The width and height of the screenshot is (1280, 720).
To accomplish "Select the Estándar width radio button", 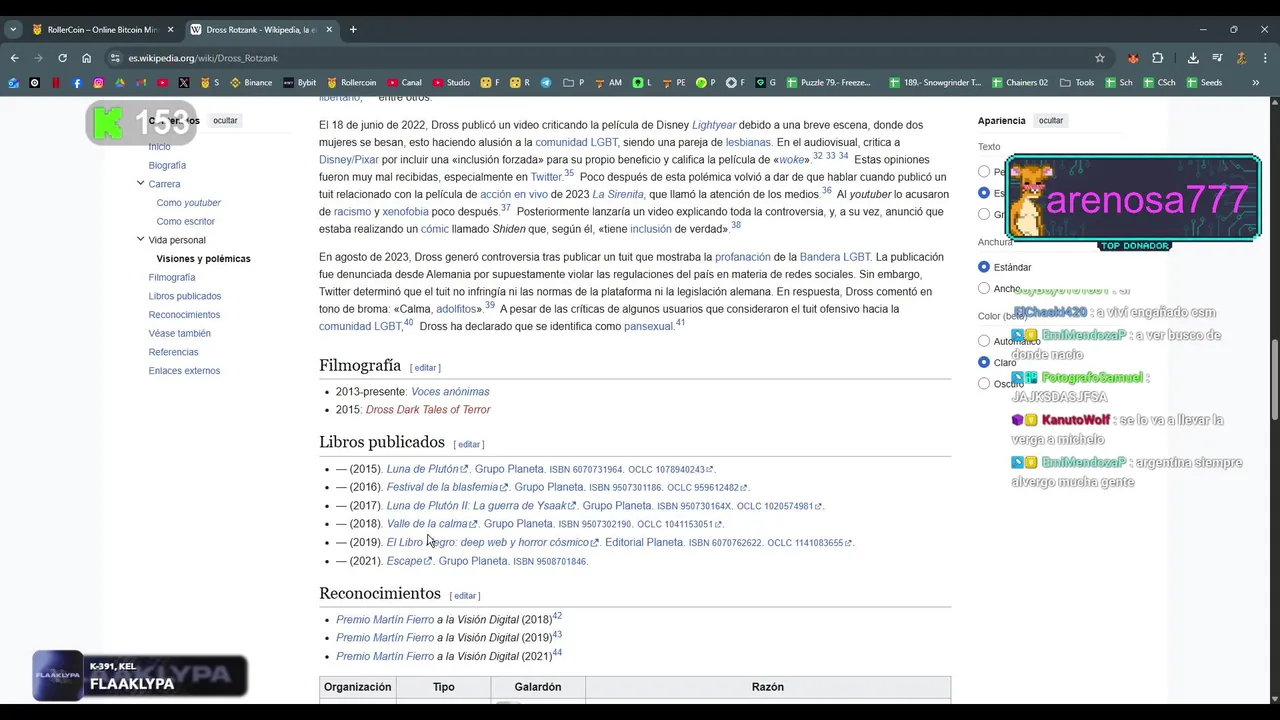I will pyautogui.click(x=984, y=267).
